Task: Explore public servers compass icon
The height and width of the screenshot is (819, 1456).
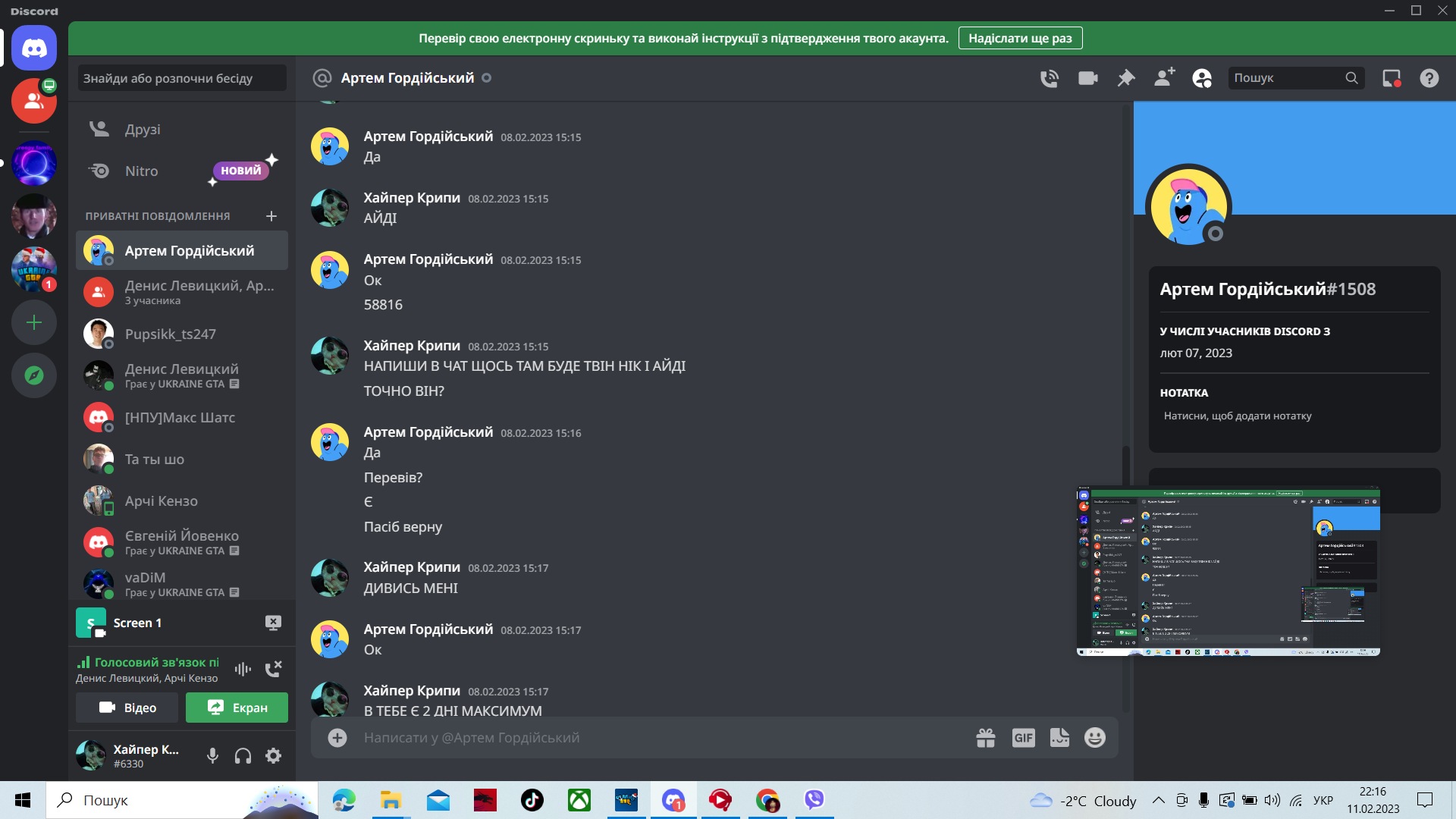Action: point(34,375)
